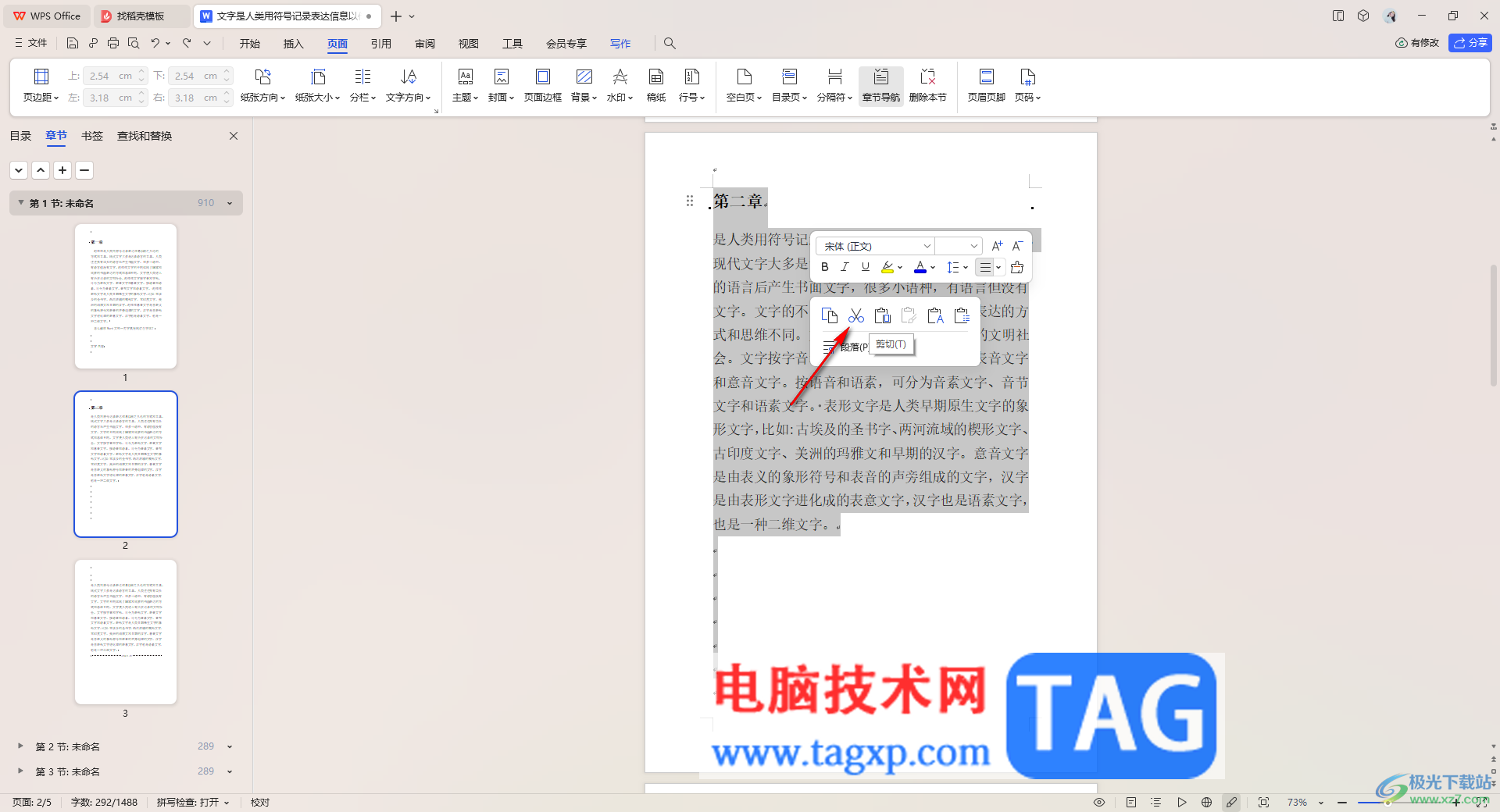Click 校对 proofreading in status bar
The image size is (1500, 812).
click(260, 802)
